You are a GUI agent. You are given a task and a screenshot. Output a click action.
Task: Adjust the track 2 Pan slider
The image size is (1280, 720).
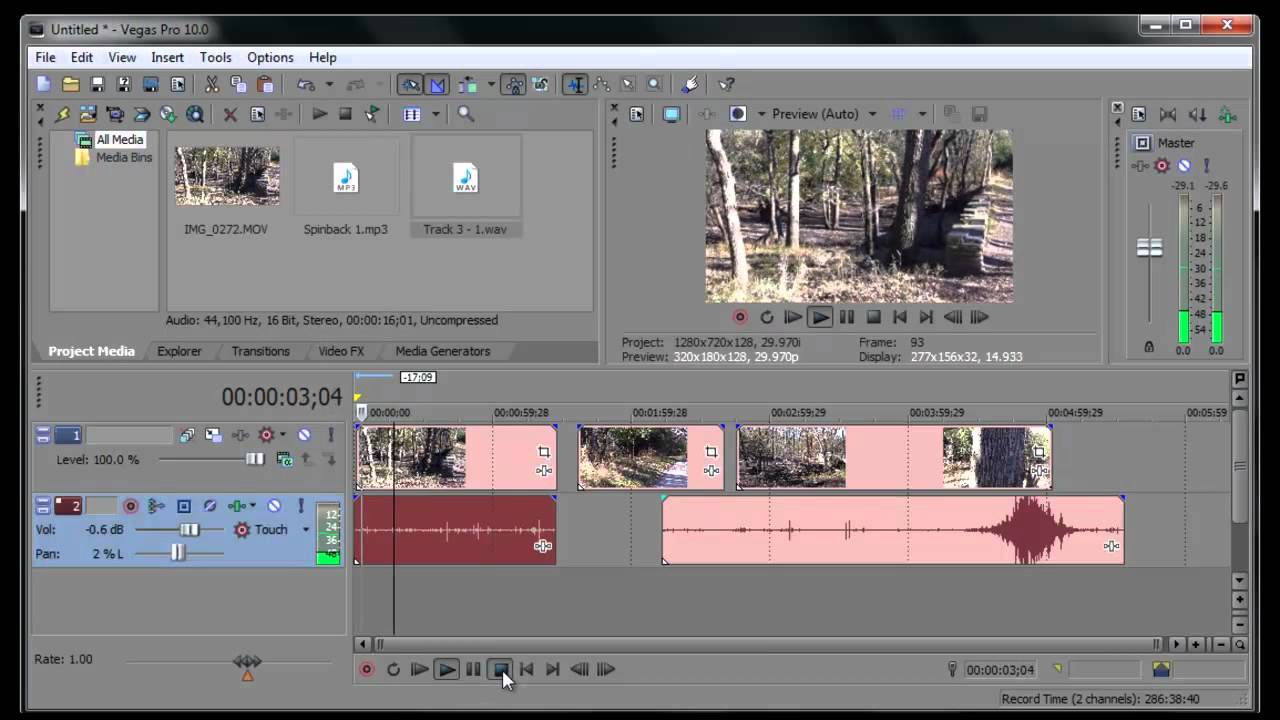[178, 552]
